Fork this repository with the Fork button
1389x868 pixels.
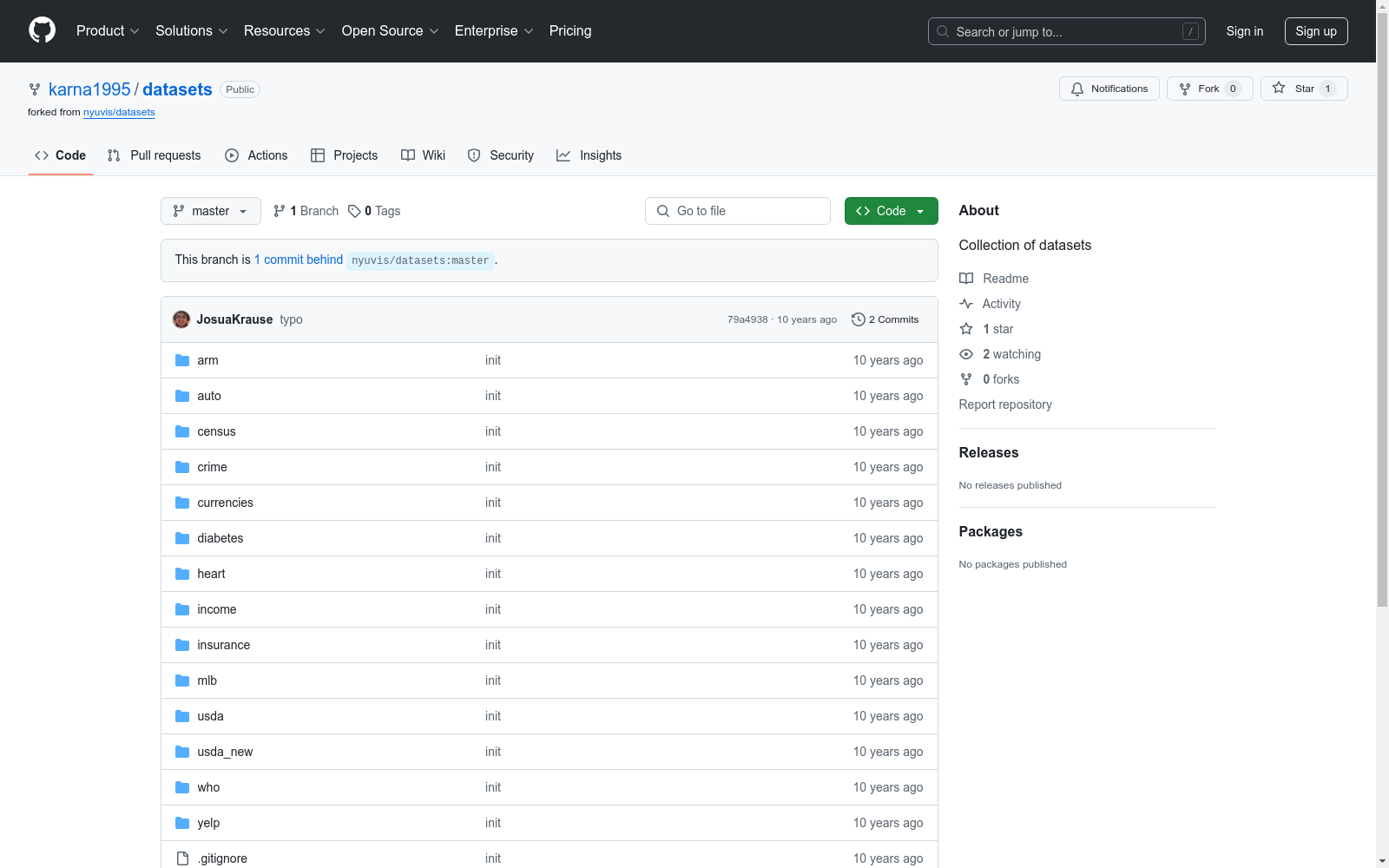(1209, 89)
